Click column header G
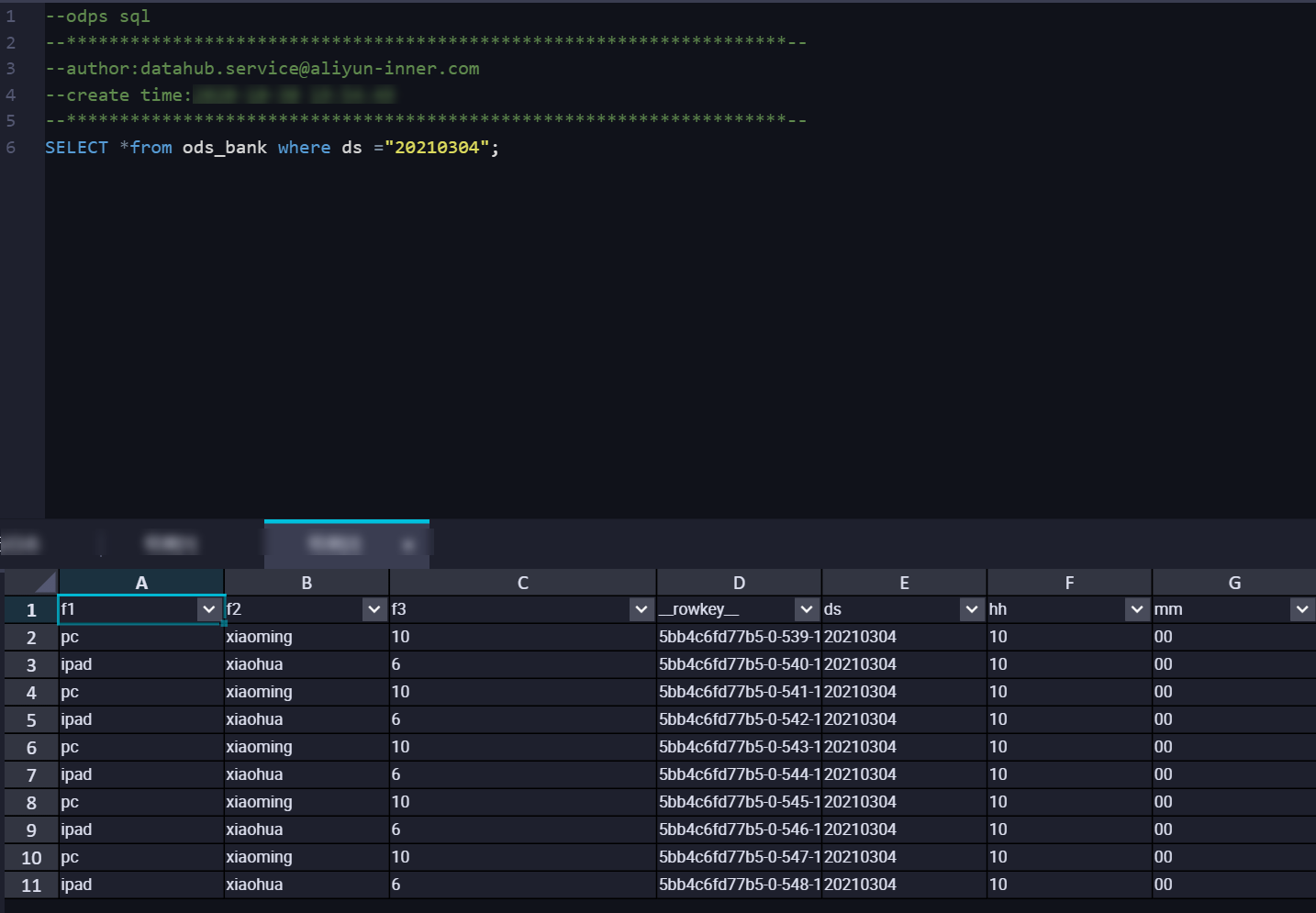Screen dimensions: 1316x913 [x=1234, y=583]
